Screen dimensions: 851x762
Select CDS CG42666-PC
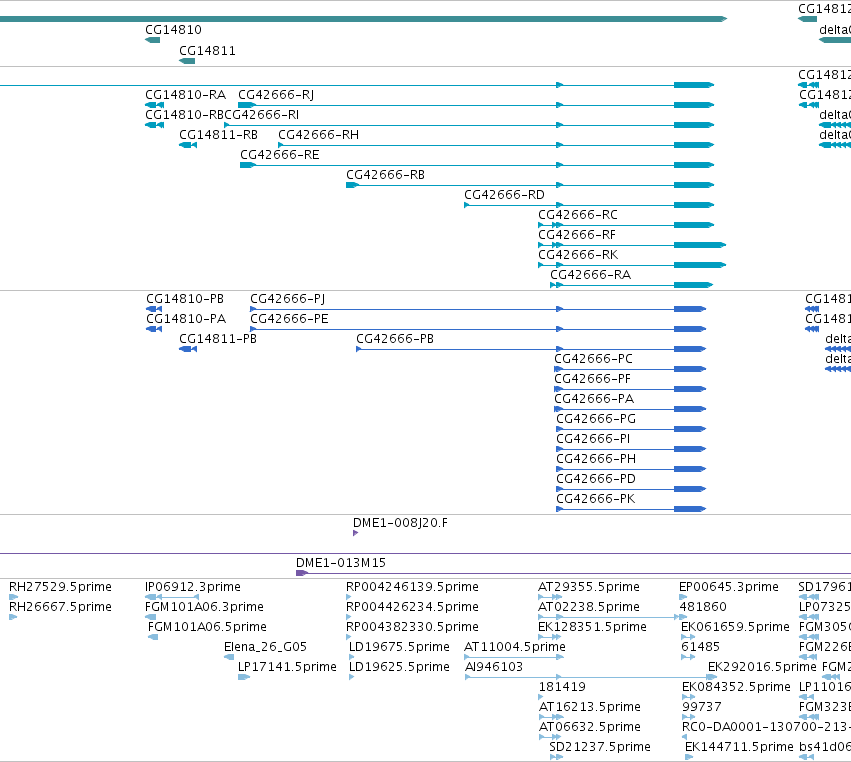pos(594,359)
